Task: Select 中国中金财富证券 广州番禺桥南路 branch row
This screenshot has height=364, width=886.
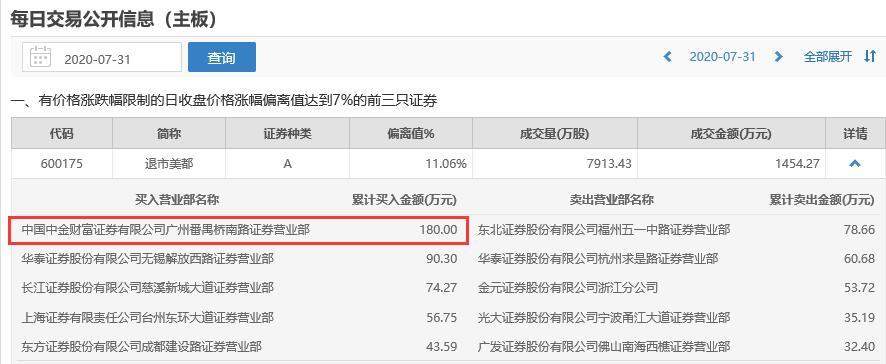Action: click(238, 230)
